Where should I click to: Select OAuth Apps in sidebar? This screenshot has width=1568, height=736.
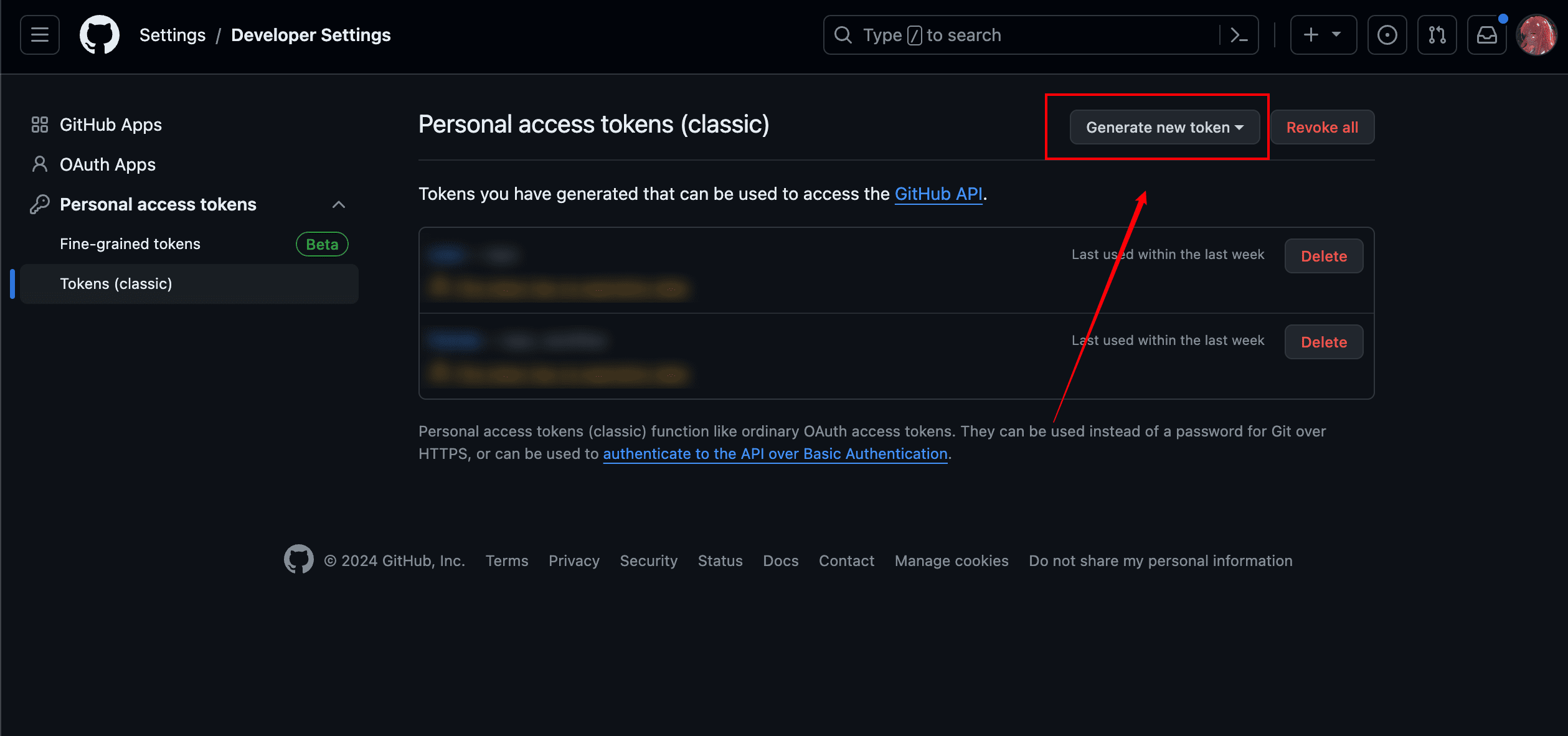coord(108,164)
